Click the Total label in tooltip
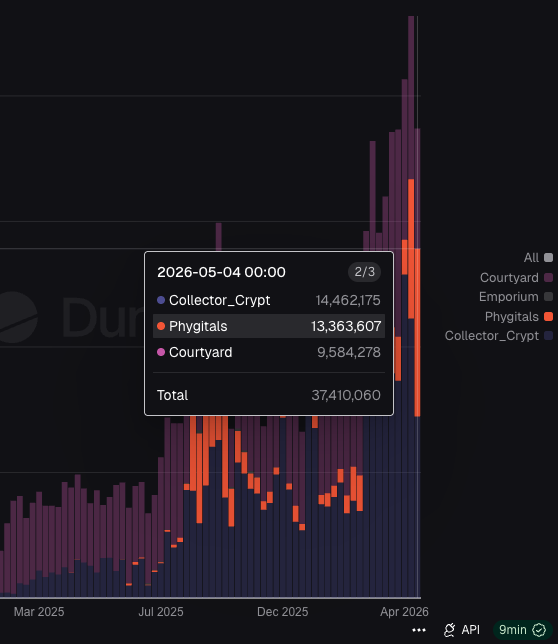This screenshot has width=558, height=644. (x=172, y=395)
